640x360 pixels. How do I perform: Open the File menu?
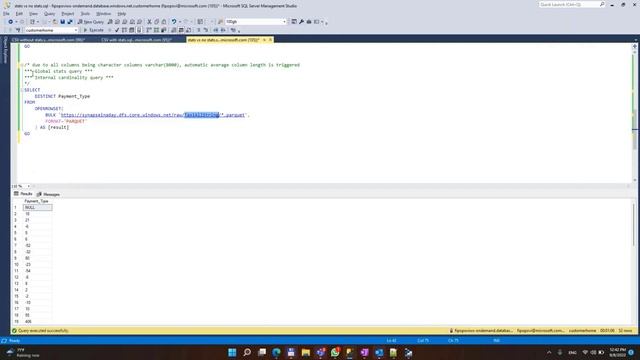7,13
